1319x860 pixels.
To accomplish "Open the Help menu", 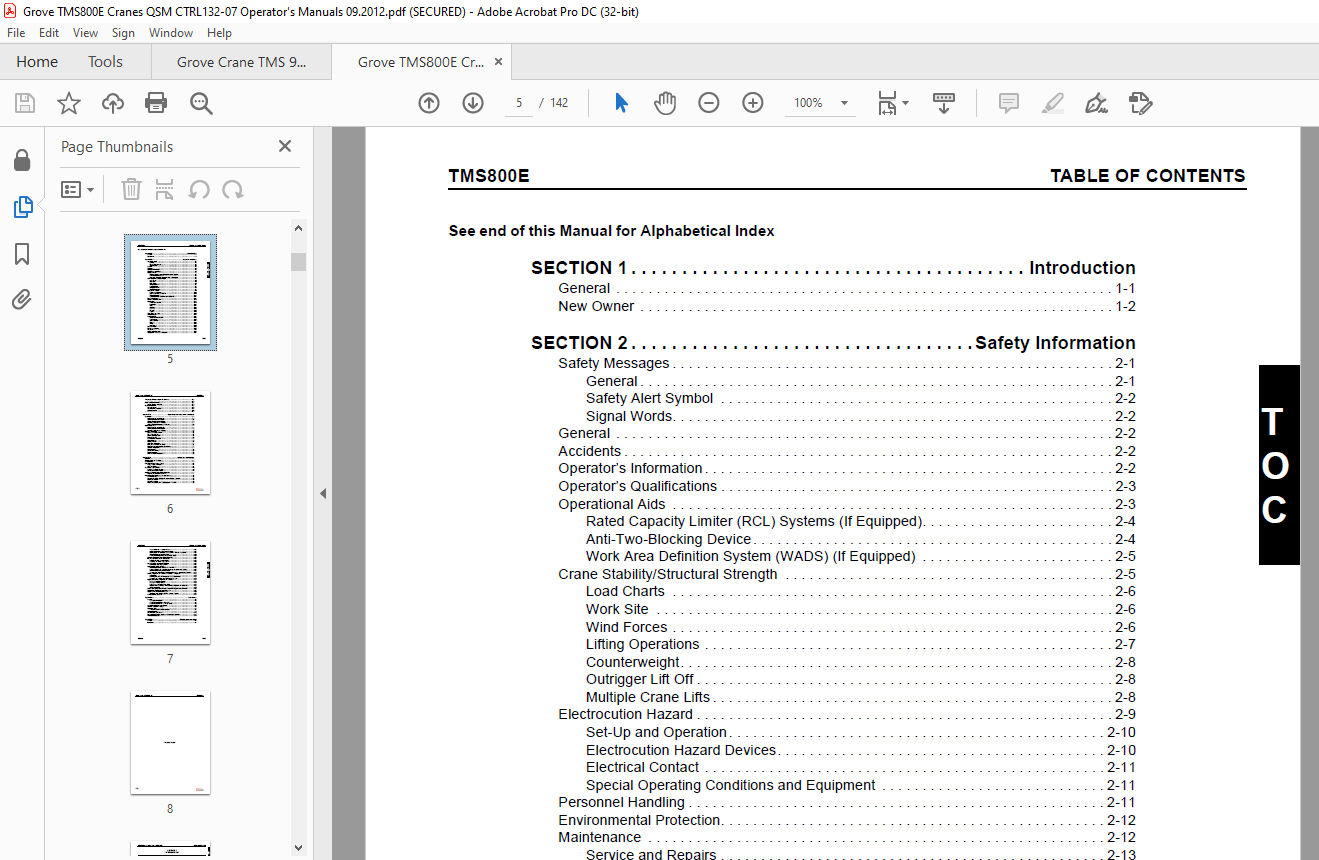I will [219, 33].
